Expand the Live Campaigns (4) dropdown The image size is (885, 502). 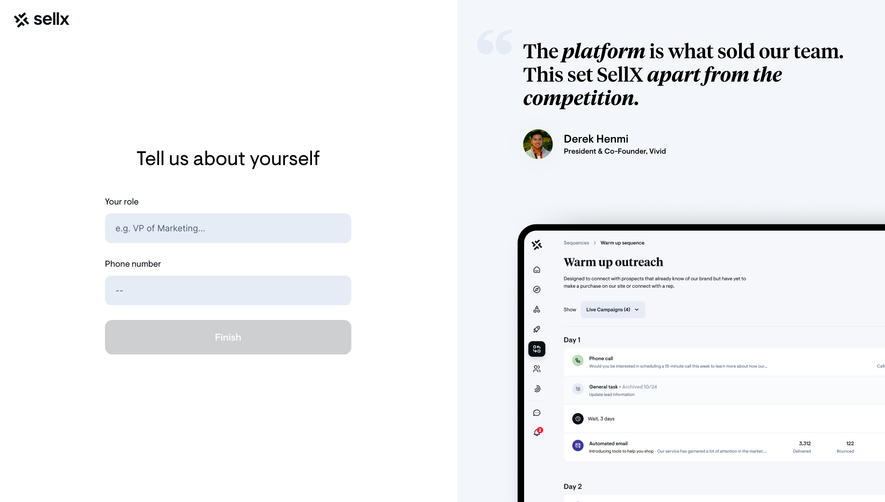612,309
